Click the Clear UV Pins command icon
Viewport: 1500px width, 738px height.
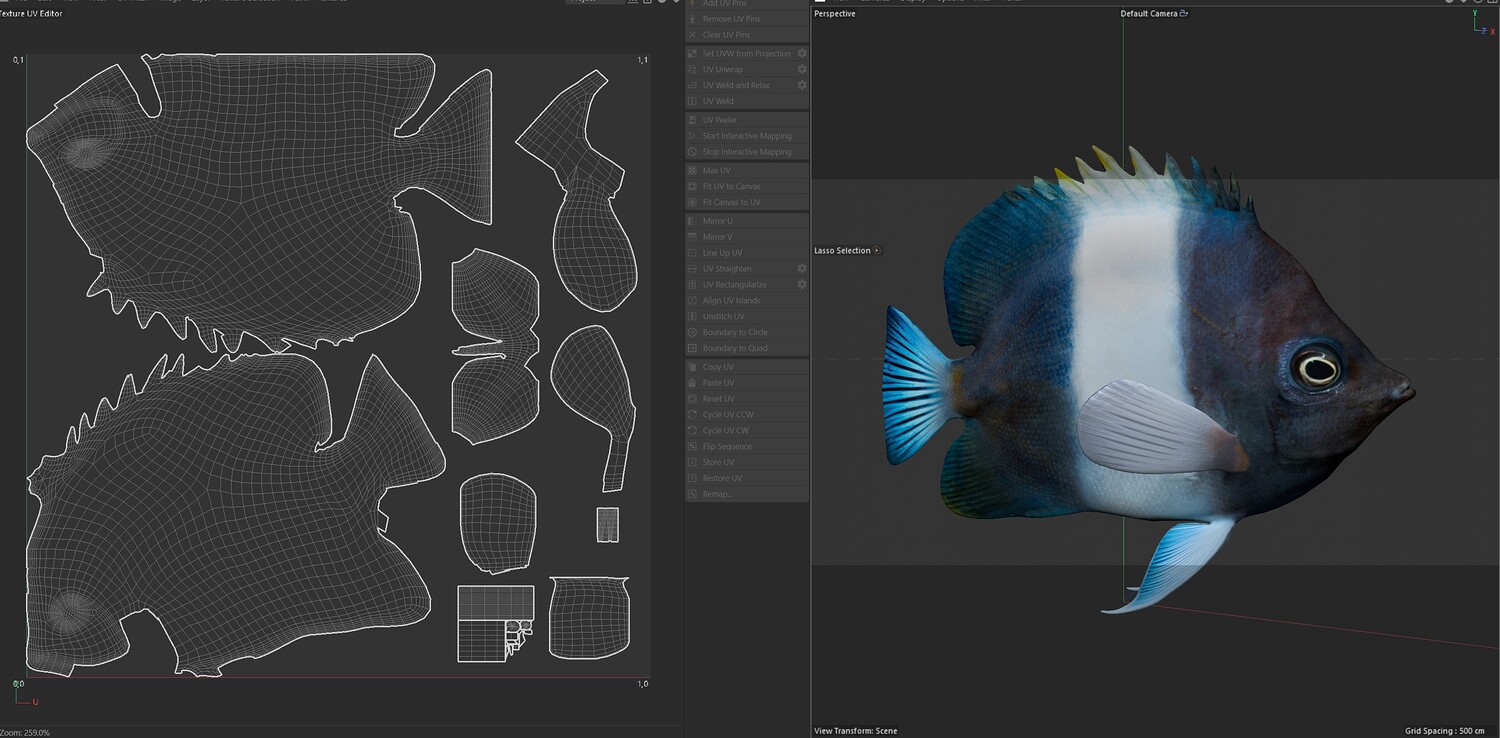point(692,35)
